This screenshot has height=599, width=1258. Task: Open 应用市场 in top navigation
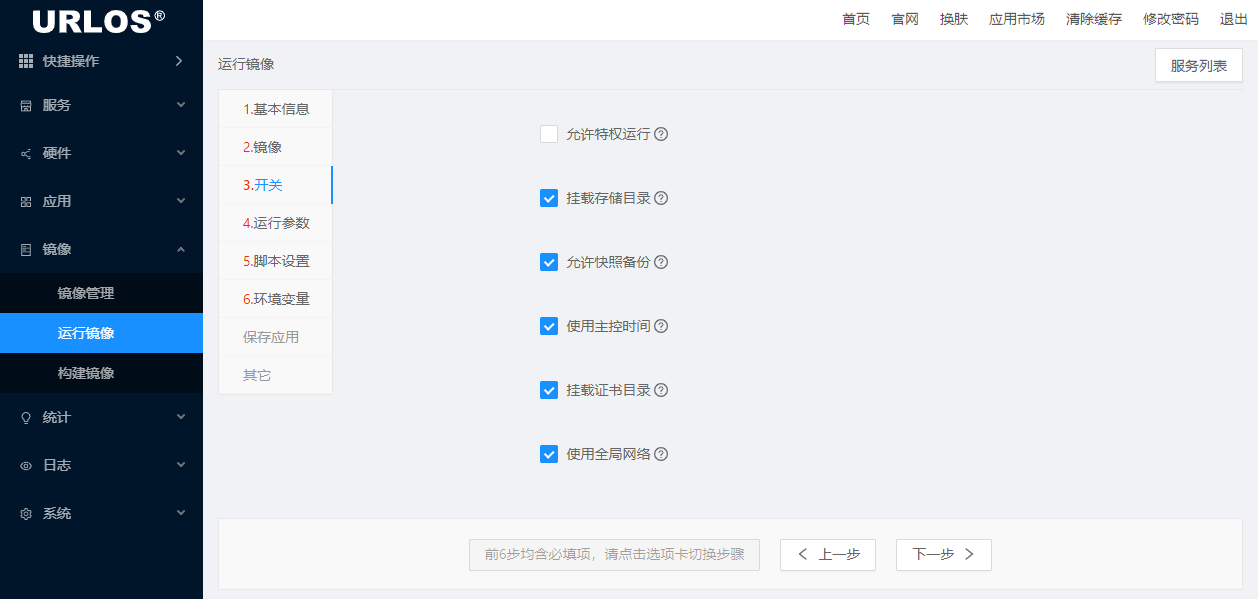click(x=1016, y=19)
